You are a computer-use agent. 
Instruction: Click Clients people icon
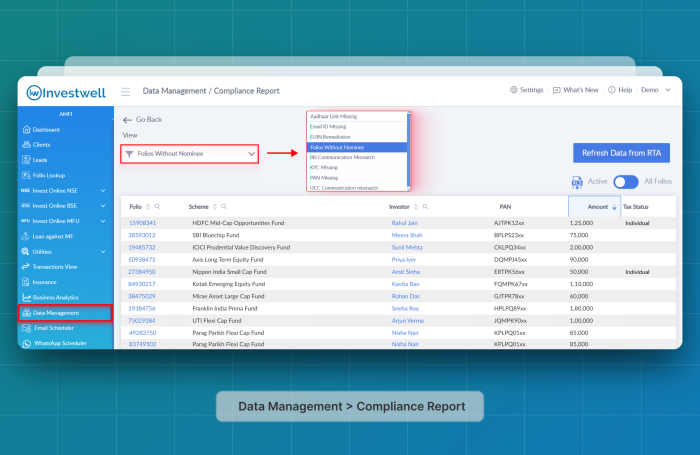pyautogui.click(x=26, y=145)
